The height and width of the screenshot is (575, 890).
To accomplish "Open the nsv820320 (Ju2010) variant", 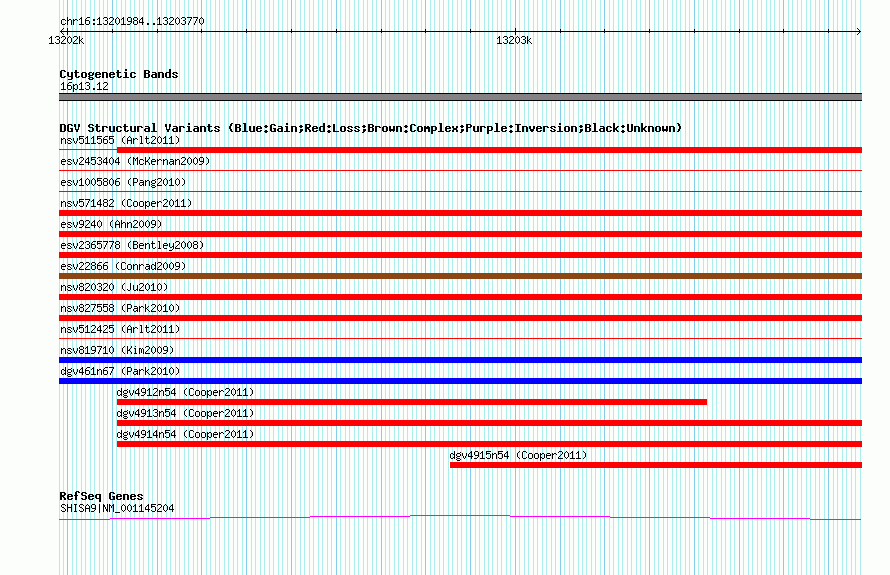I will [x=114, y=287].
